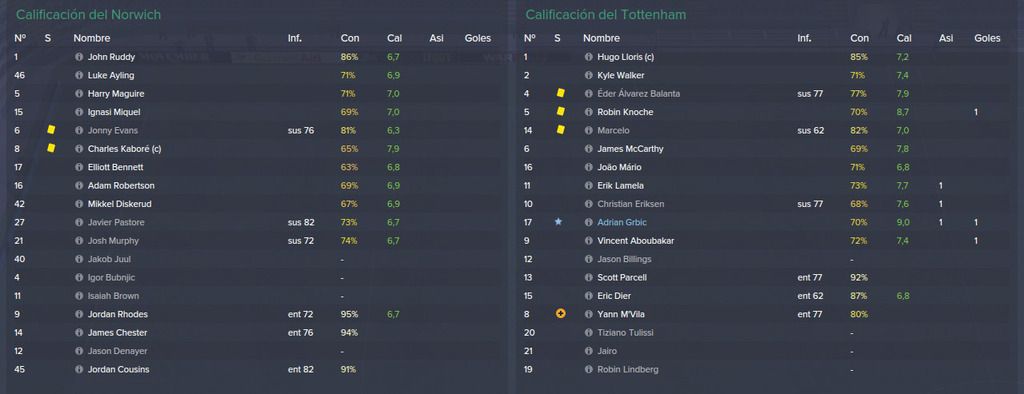Select Vincent Aboubakar's name
1024x394 pixels.
point(635,240)
